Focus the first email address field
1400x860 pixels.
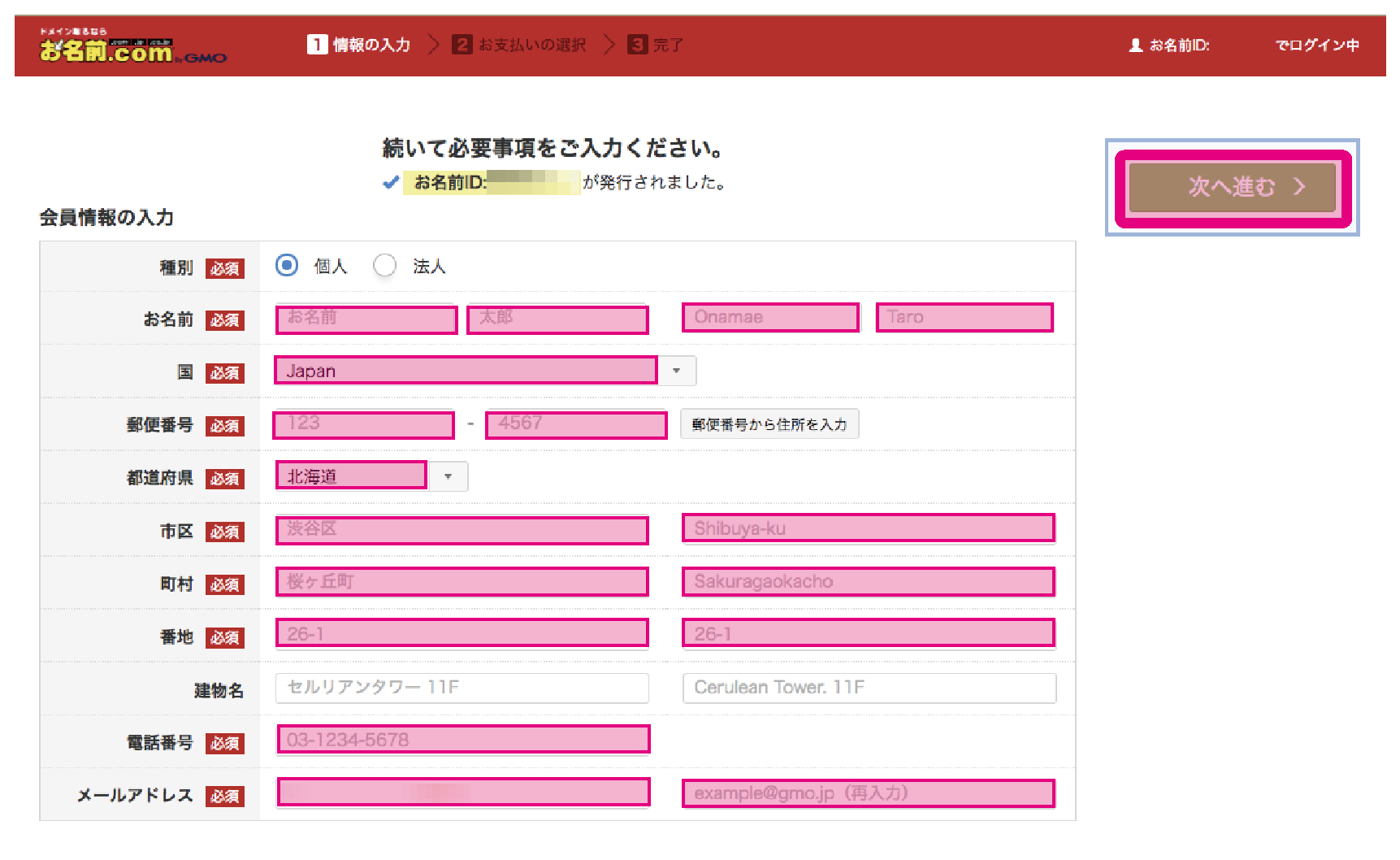[463, 793]
